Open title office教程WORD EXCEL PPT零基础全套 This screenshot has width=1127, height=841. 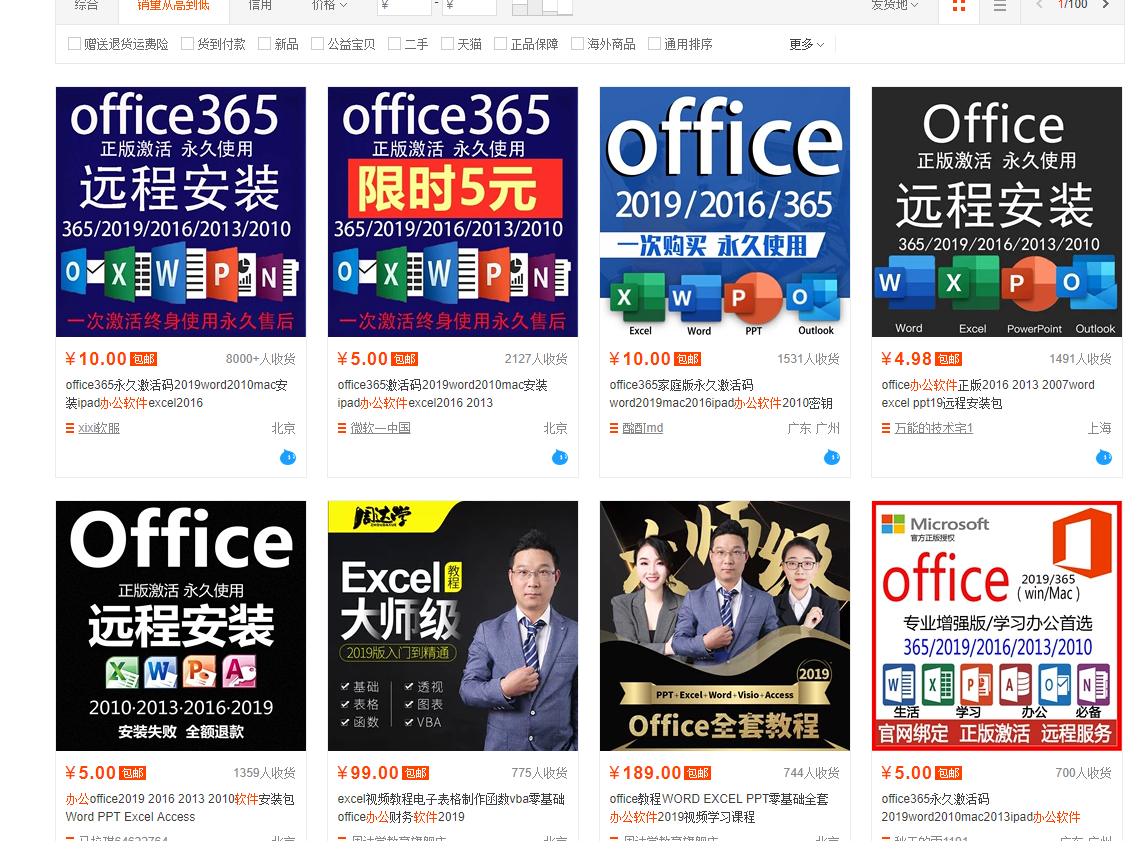click(719, 808)
